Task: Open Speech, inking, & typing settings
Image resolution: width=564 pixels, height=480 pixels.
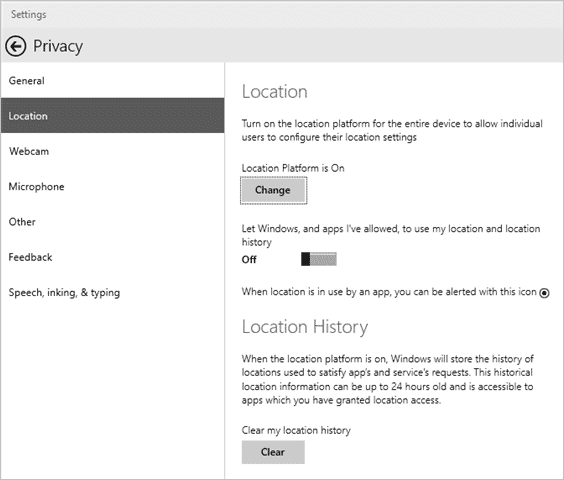Action: 113,292
